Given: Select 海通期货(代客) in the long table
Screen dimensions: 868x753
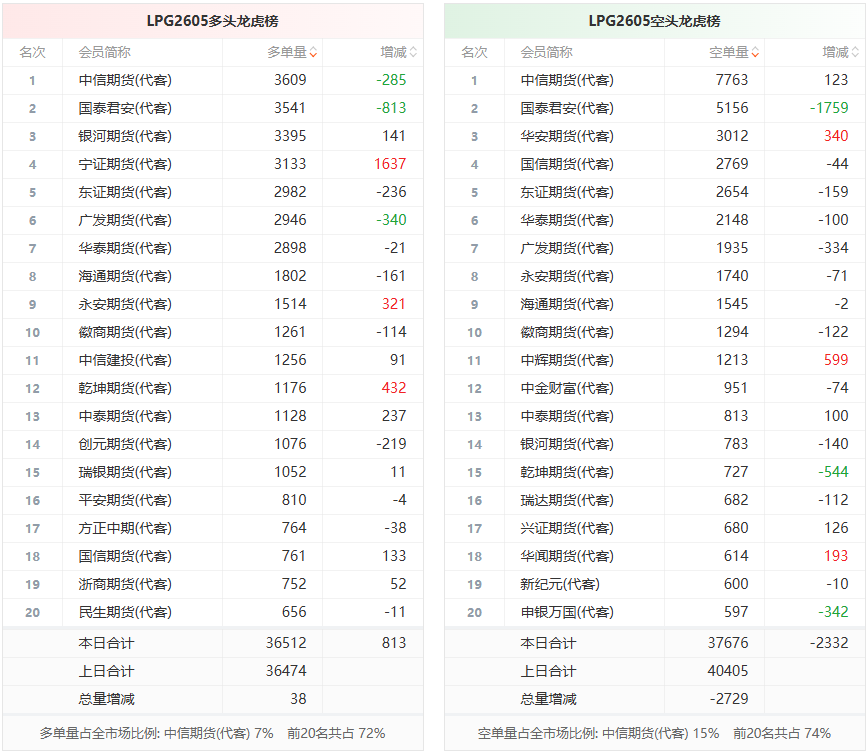Looking at the screenshot, I should point(125,276).
